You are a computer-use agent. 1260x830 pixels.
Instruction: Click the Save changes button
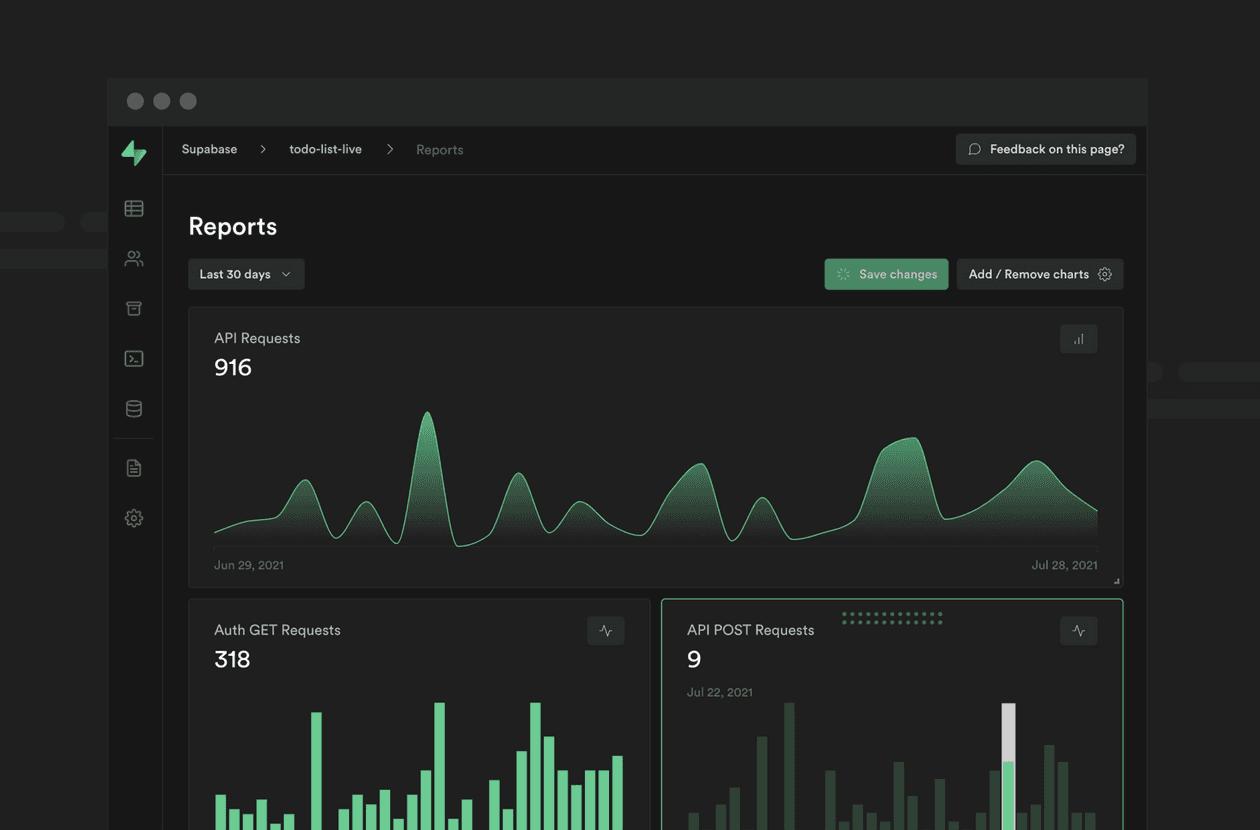pos(886,274)
